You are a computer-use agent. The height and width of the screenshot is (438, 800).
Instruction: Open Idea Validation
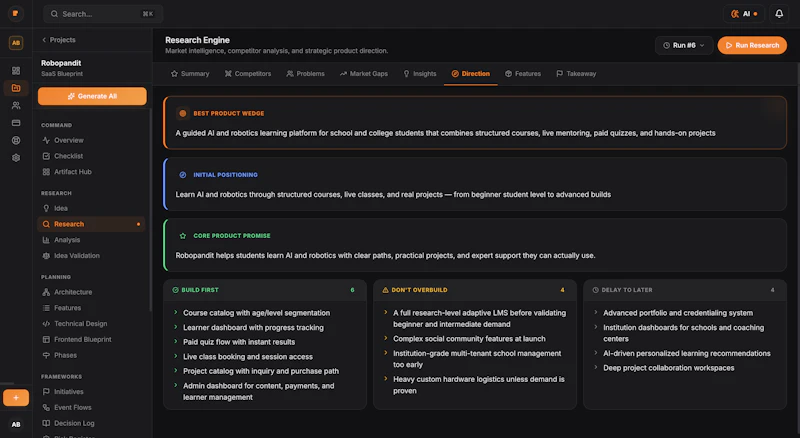(92, 256)
